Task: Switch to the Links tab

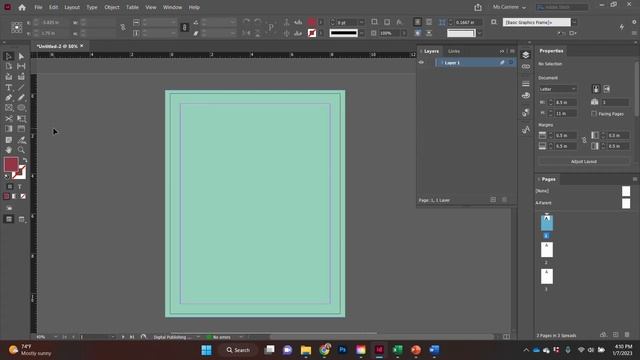Action: coord(454,51)
